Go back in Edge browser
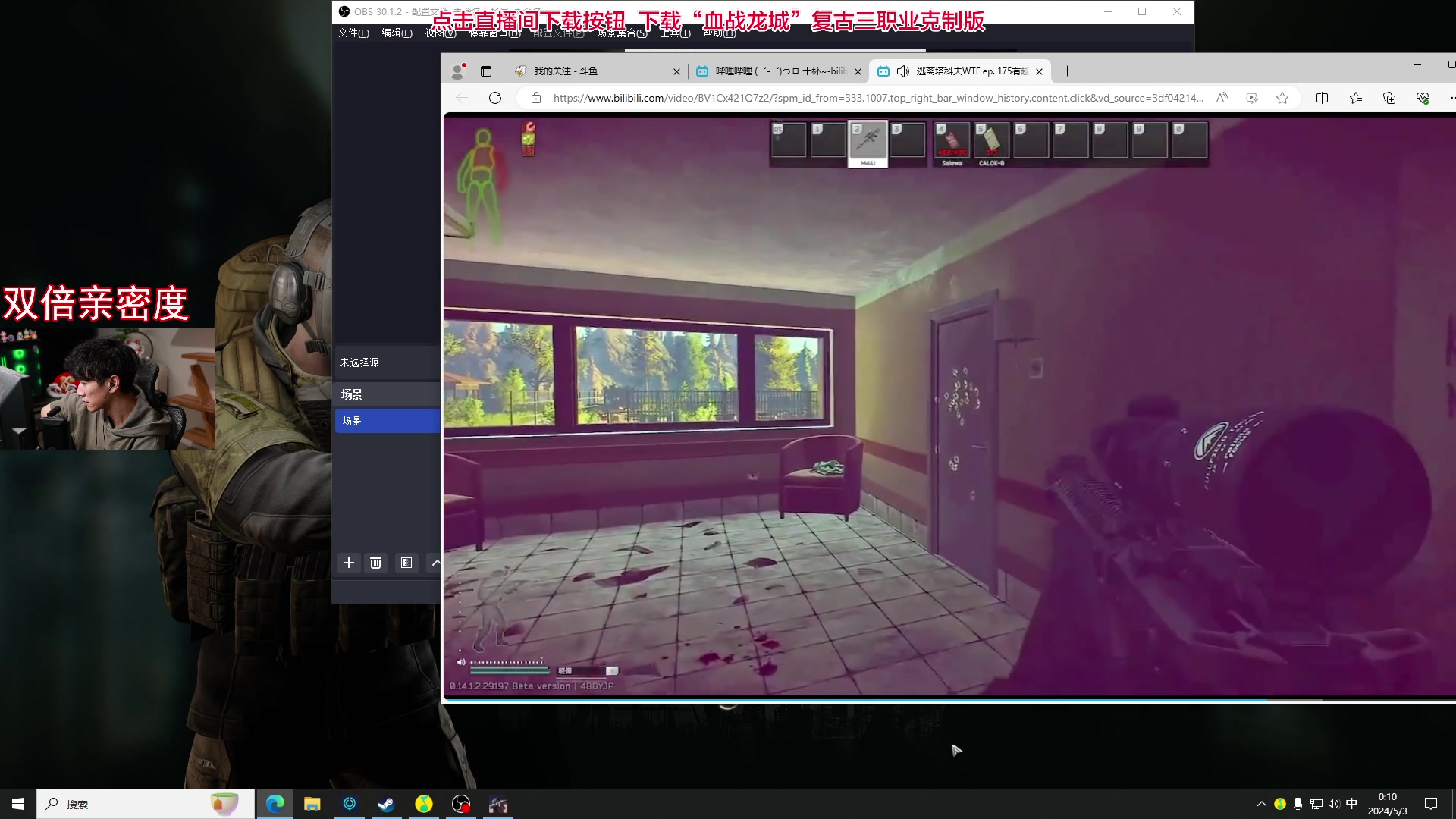 [x=462, y=98]
